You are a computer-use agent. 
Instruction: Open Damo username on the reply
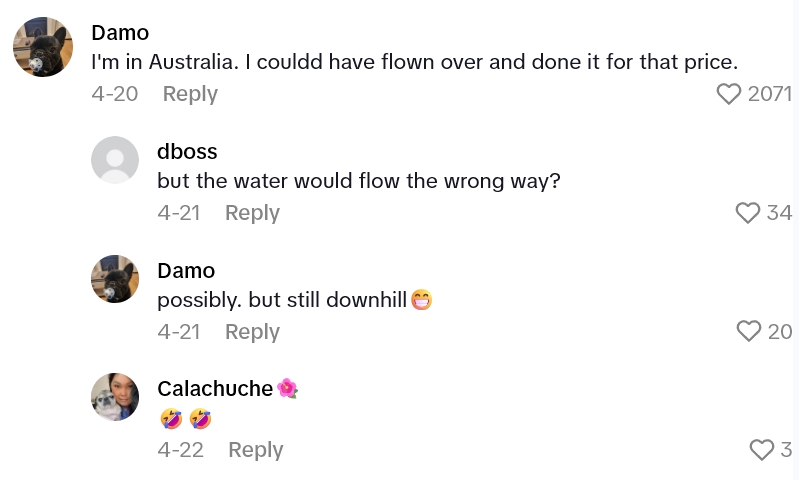pos(186,271)
